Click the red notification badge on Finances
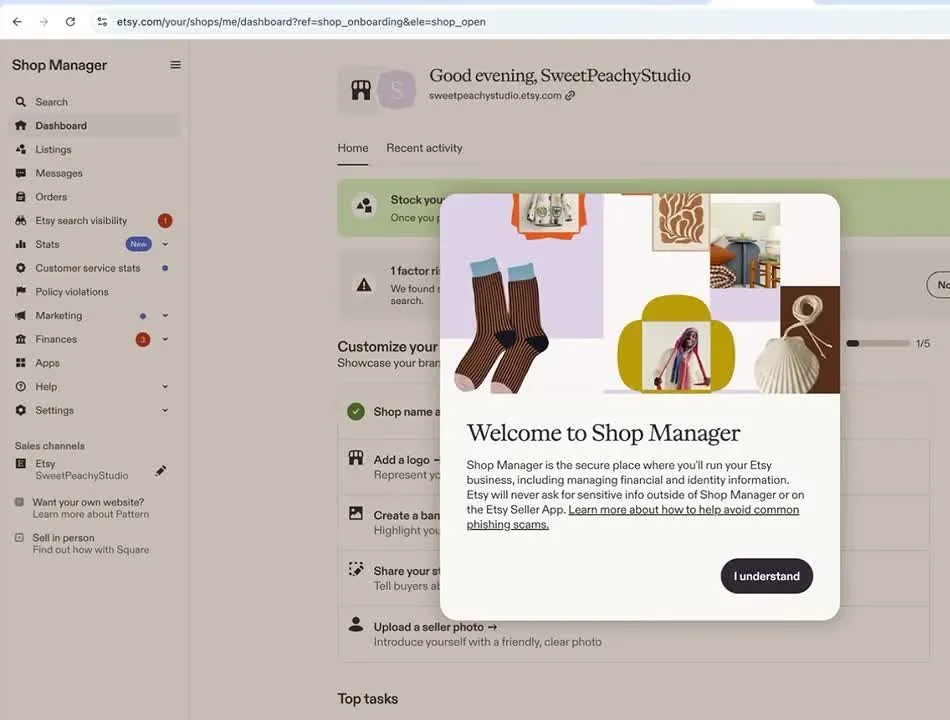 pos(142,339)
